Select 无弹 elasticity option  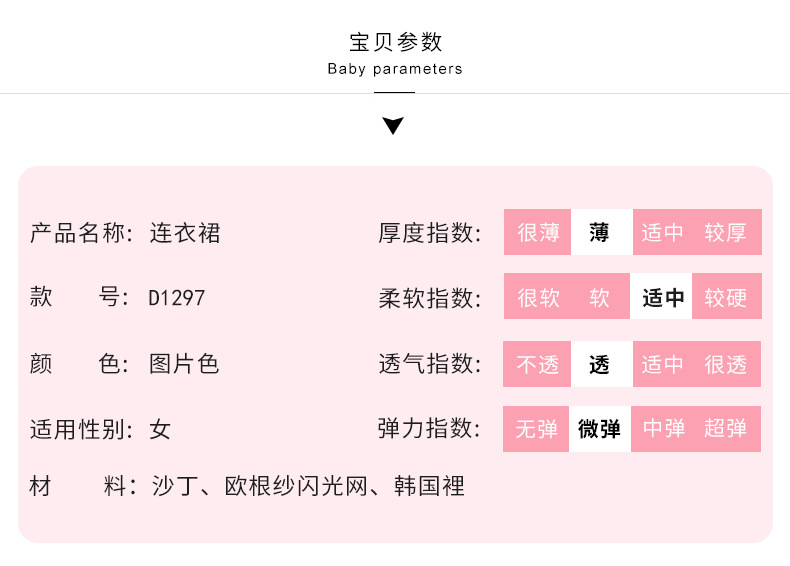538,429
